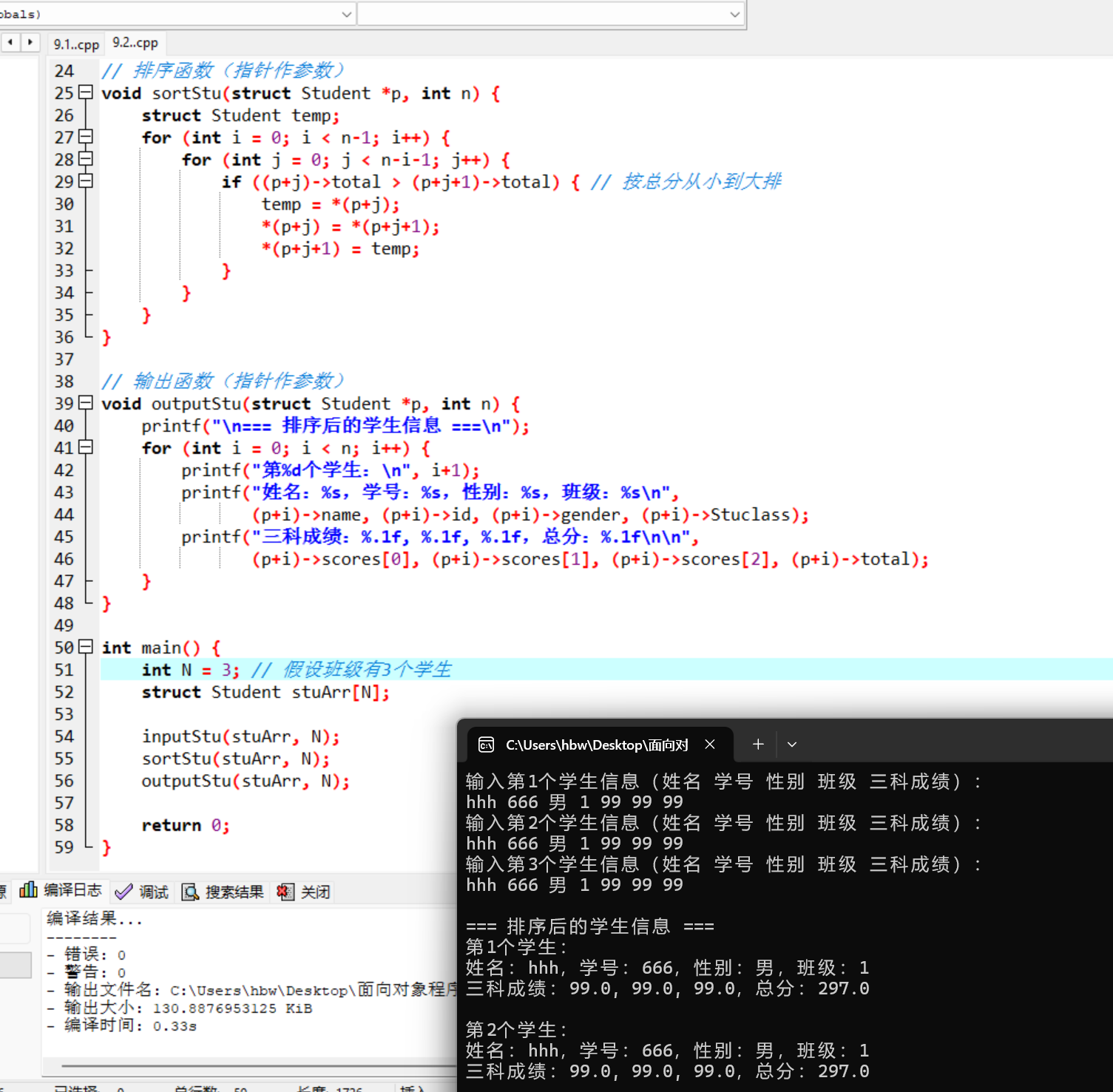Image resolution: width=1113 pixels, height=1092 pixels.
Task: Click '编译结果...' header in the log
Action: click(x=94, y=919)
